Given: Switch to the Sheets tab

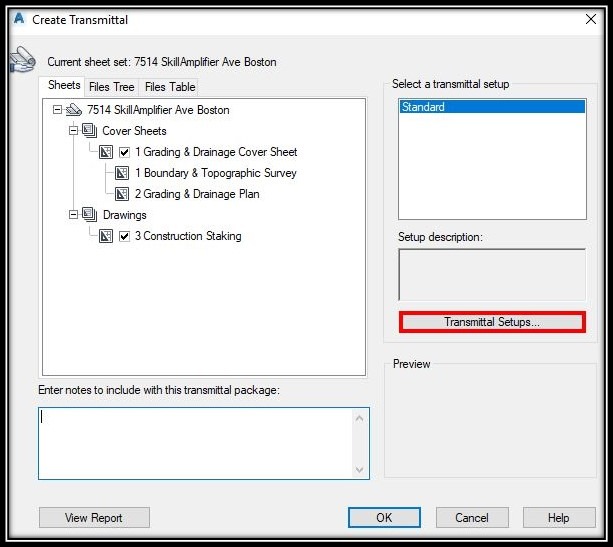Looking at the screenshot, I should point(64,85).
